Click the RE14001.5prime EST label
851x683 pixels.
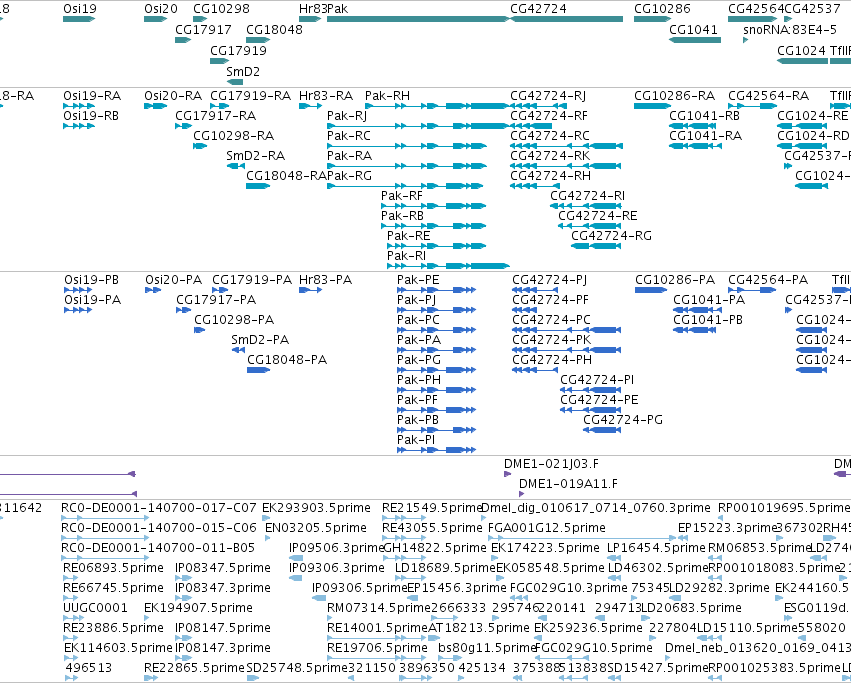(377, 628)
